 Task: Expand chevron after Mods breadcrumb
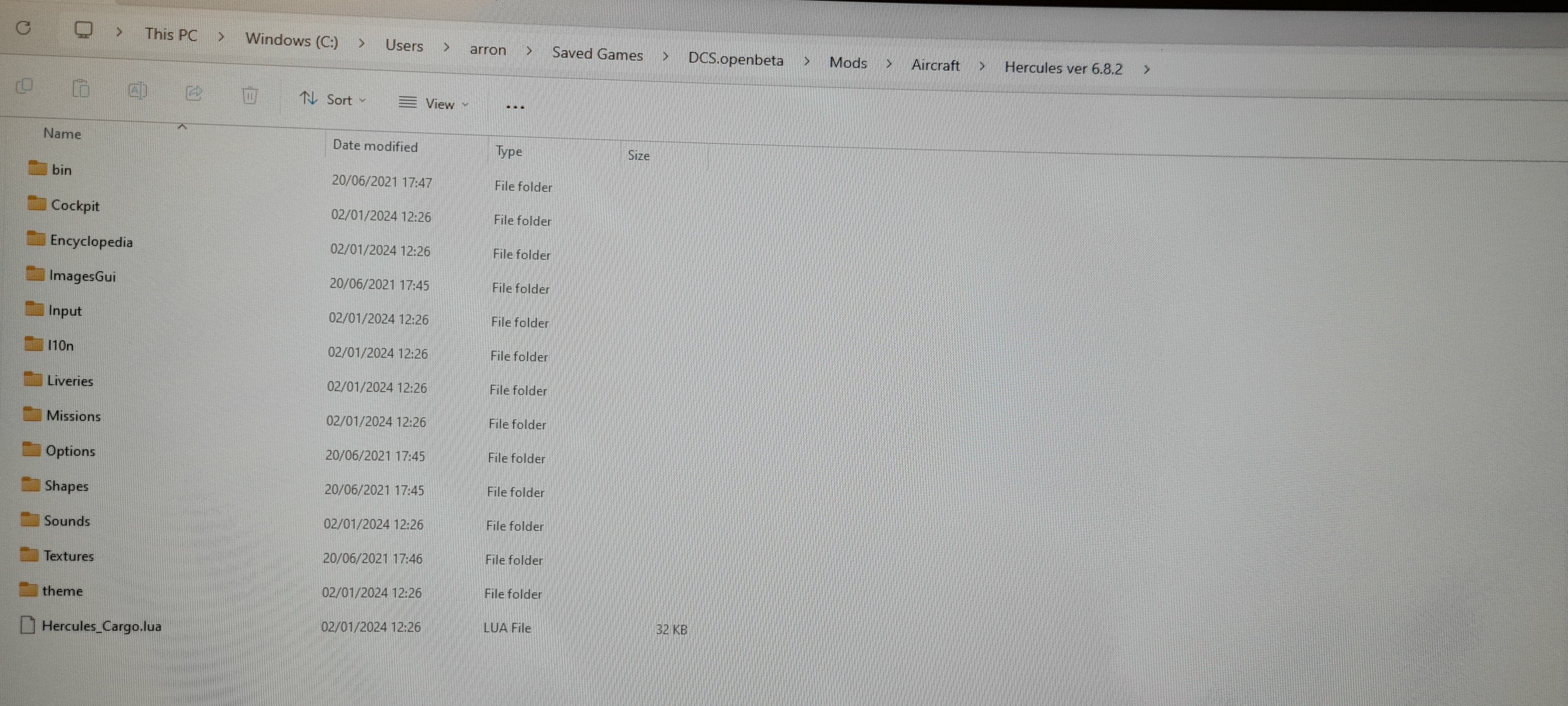889,64
